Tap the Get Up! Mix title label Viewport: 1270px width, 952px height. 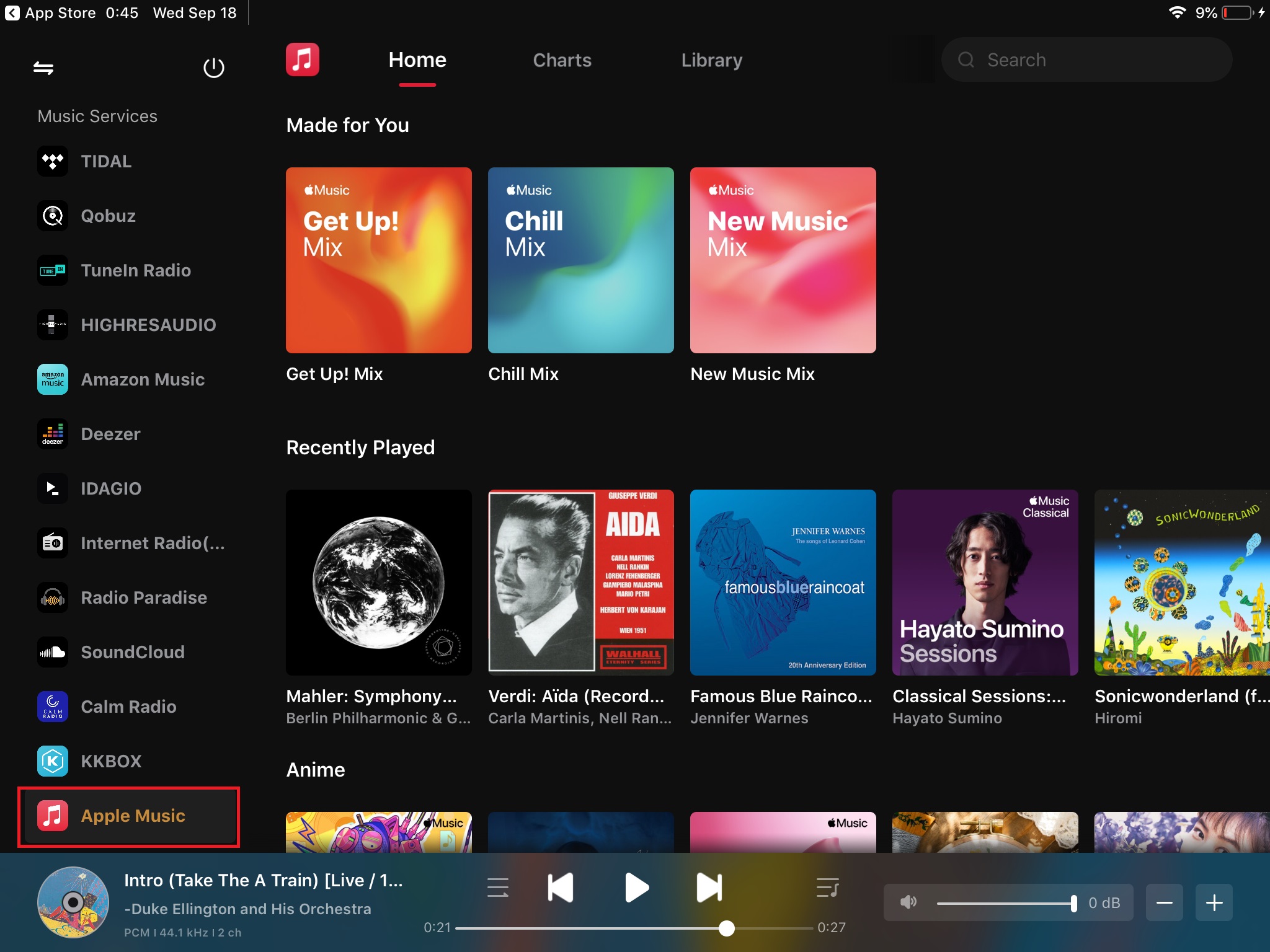334,374
